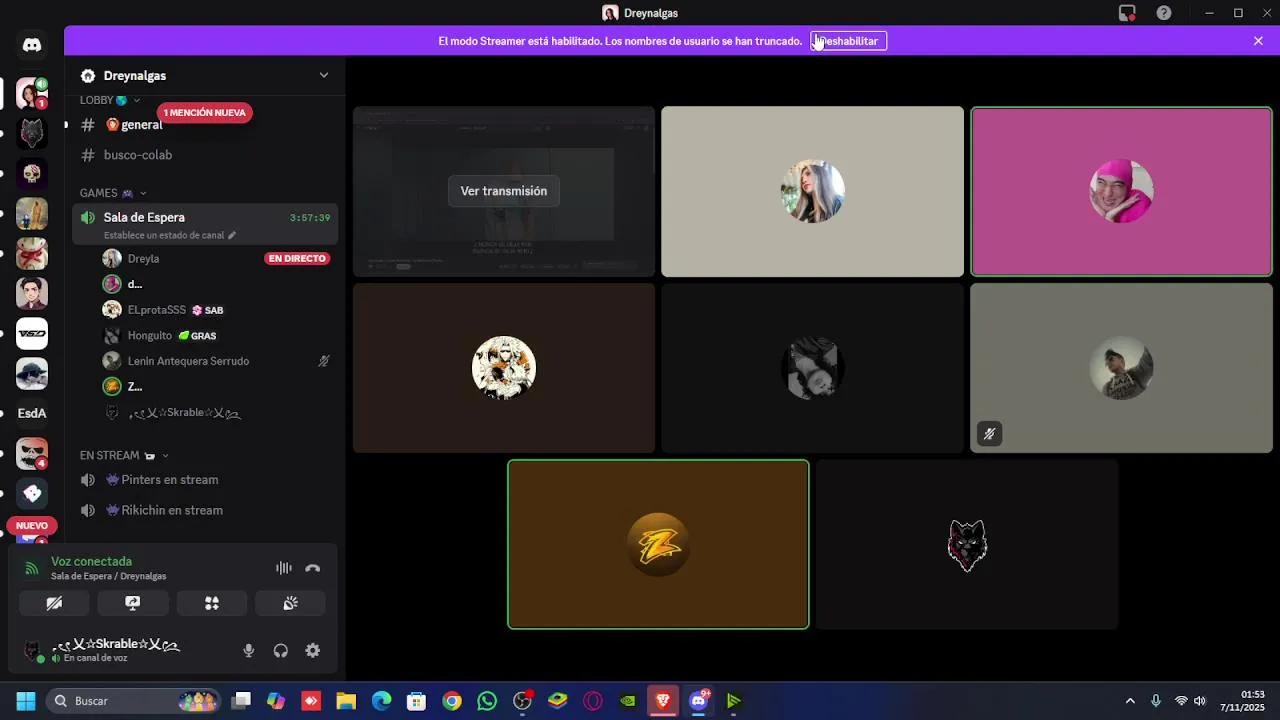Open the white dice server icon
This screenshot has height=720, width=1280.
coord(32,493)
